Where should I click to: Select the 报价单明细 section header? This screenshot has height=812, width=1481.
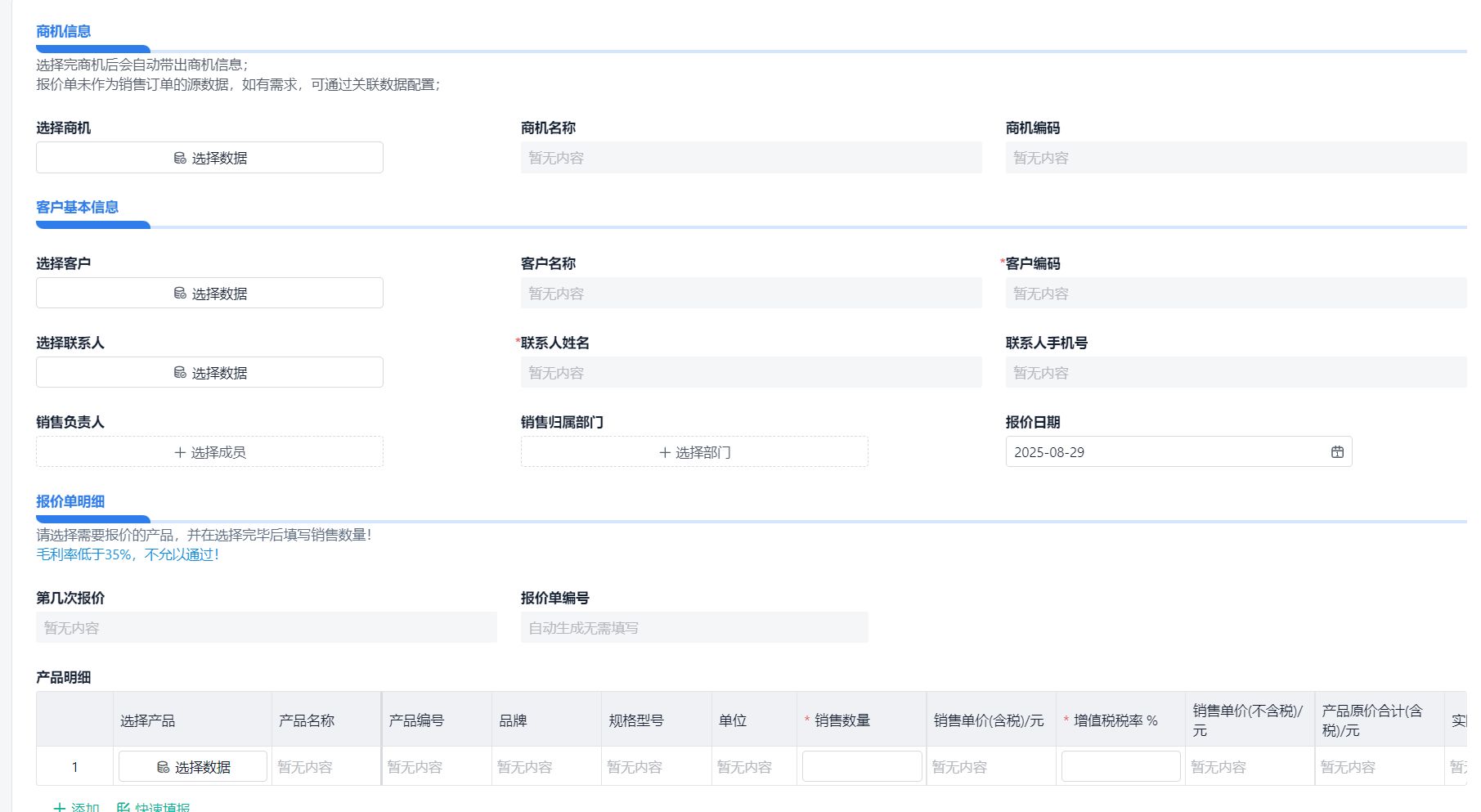coord(70,501)
